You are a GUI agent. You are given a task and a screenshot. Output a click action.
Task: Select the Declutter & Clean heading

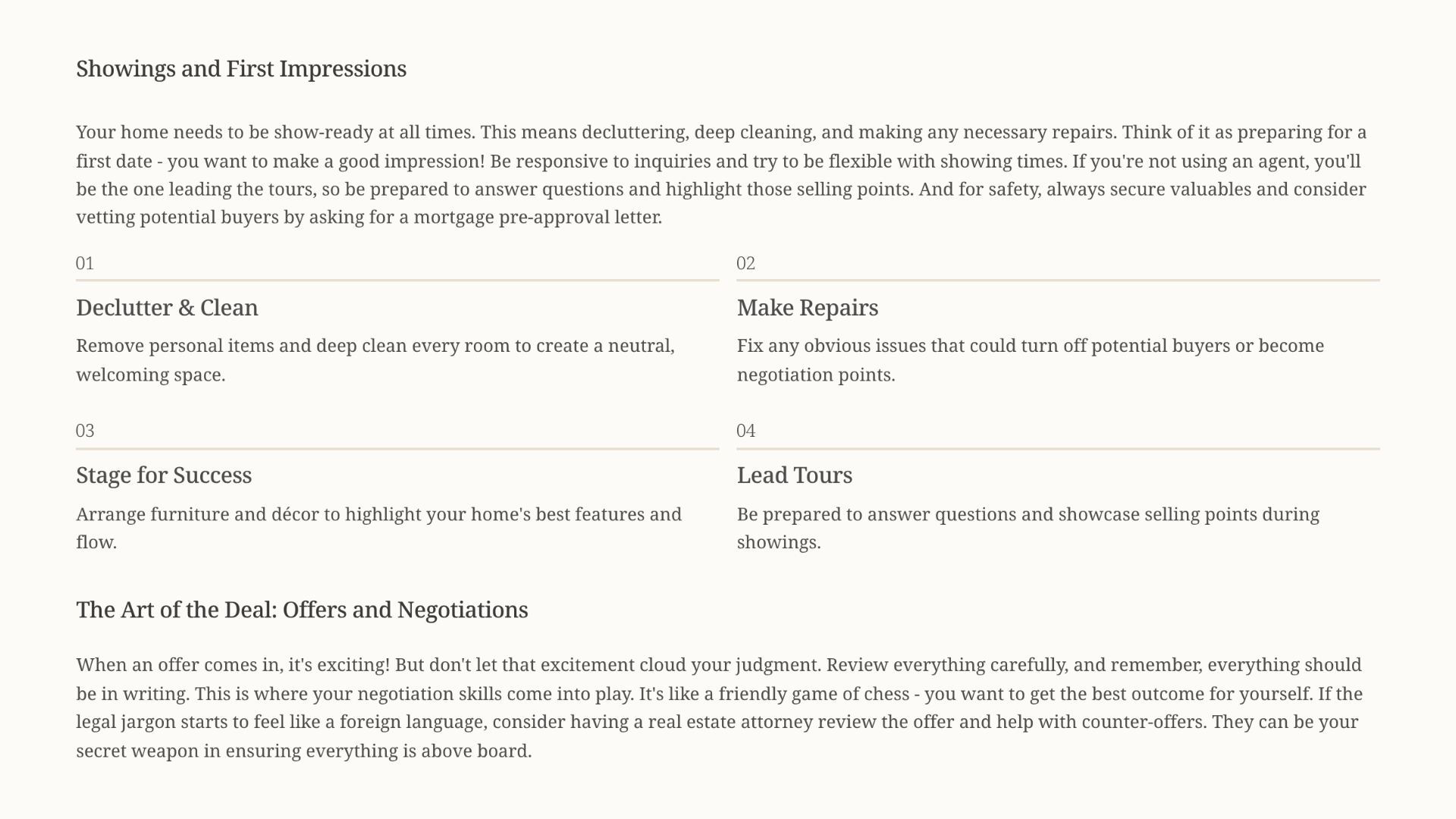pyautogui.click(x=167, y=308)
